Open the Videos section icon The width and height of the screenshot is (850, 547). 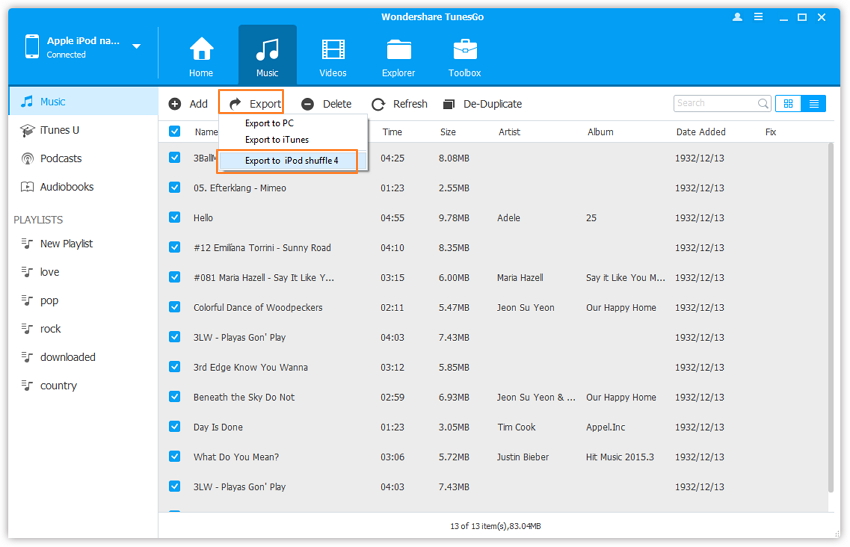pyautogui.click(x=333, y=50)
